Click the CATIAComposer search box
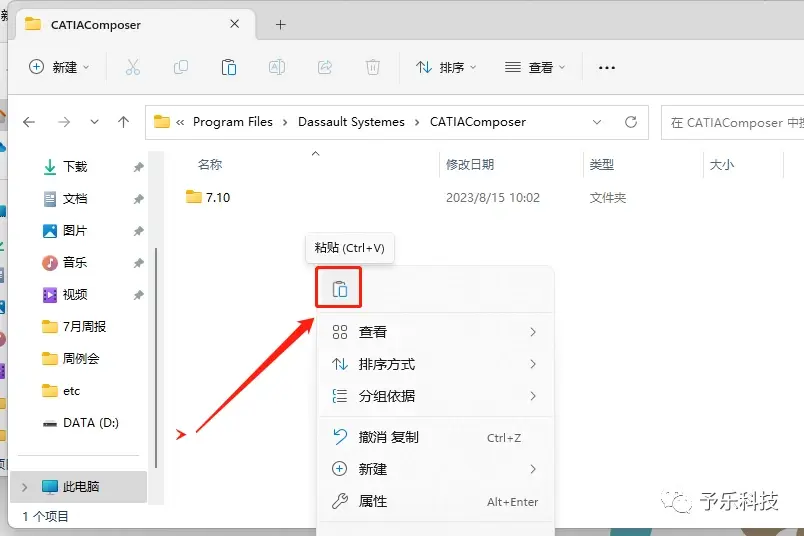The width and height of the screenshot is (804, 536). pyautogui.click(x=733, y=123)
